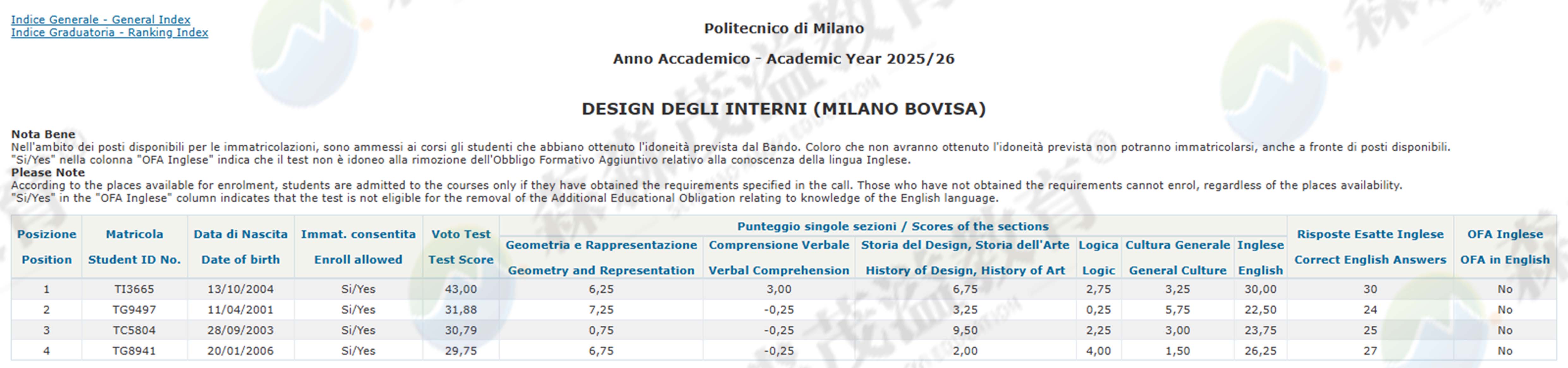
Task: Click the Immat. consentita / Enroll allowed header
Action: coord(358,247)
